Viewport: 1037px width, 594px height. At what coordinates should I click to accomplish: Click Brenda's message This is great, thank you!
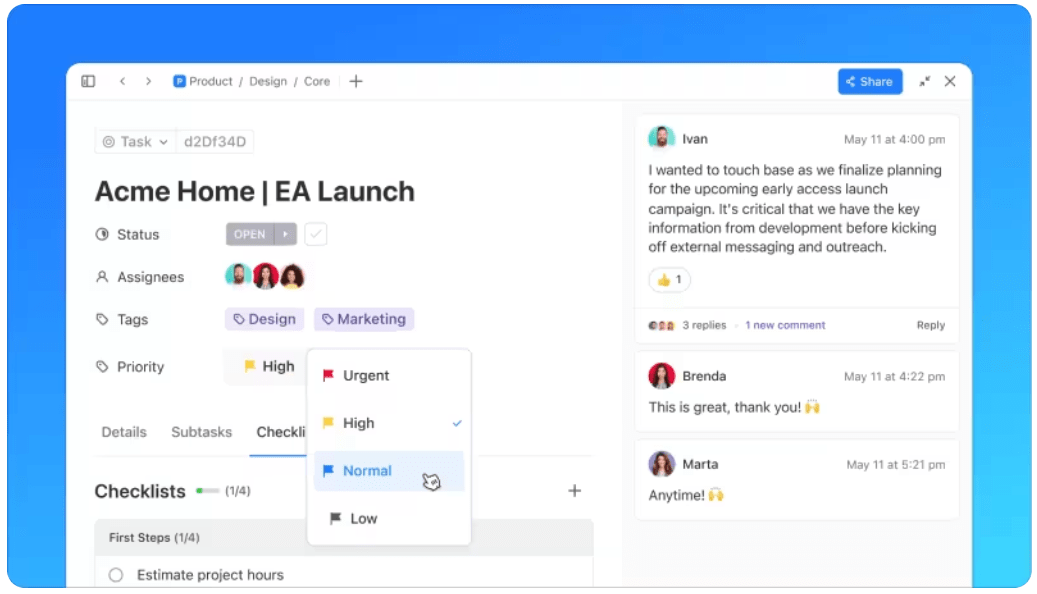coord(733,407)
